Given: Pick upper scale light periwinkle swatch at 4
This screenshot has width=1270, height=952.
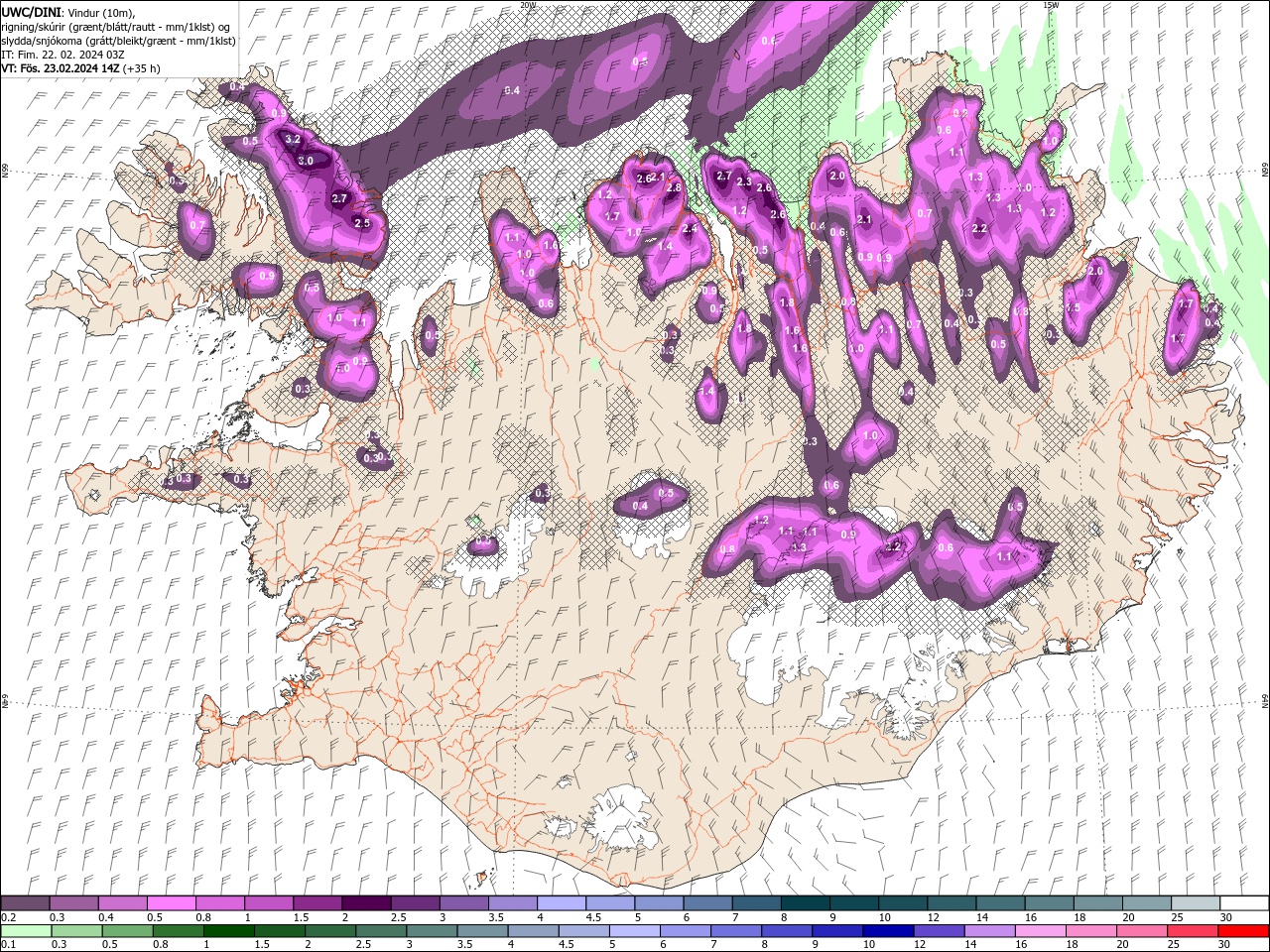Looking at the screenshot, I should pos(561,903).
